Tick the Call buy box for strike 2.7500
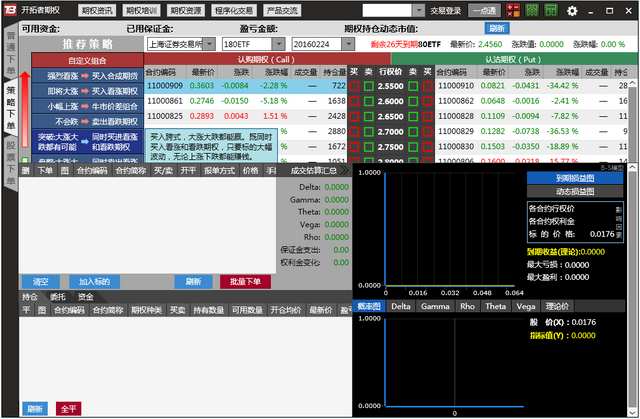Viewport: 640px width, 419px height. pyautogui.click(x=354, y=146)
